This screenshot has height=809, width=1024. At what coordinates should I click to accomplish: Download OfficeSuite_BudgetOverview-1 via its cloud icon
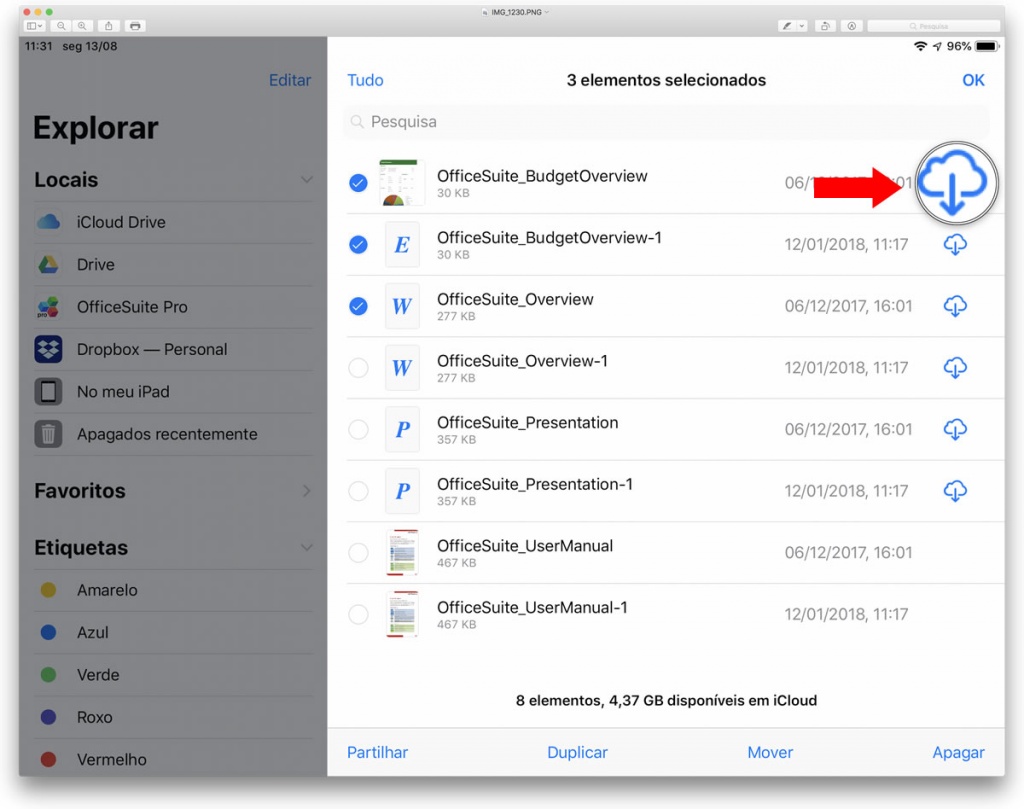pyautogui.click(x=955, y=244)
